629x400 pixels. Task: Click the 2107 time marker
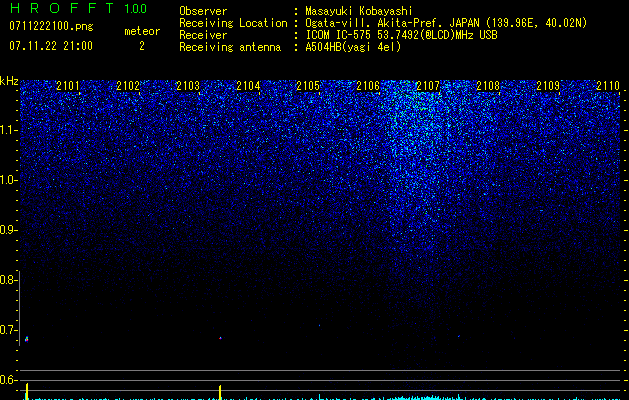coord(428,85)
